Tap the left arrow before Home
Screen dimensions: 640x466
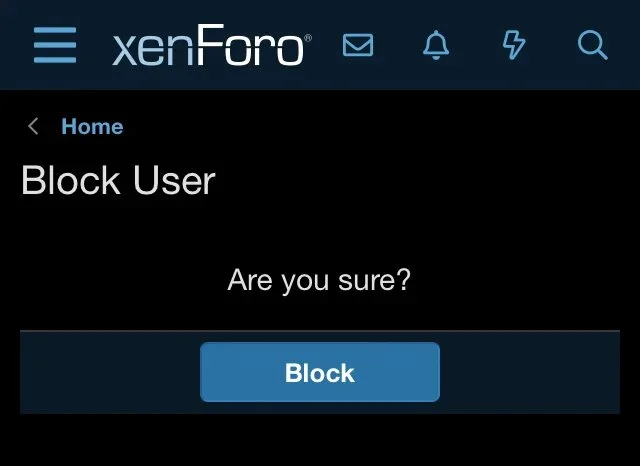33,126
